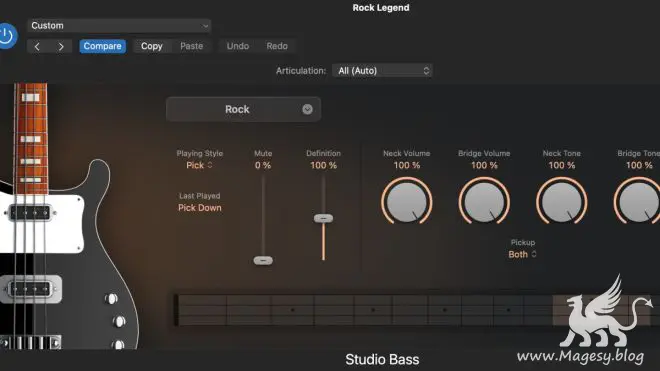This screenshot has height=371, width=660.
Task: Click the neck pickup on bass image
Action: pyautogui.click(x=30, y=213)
